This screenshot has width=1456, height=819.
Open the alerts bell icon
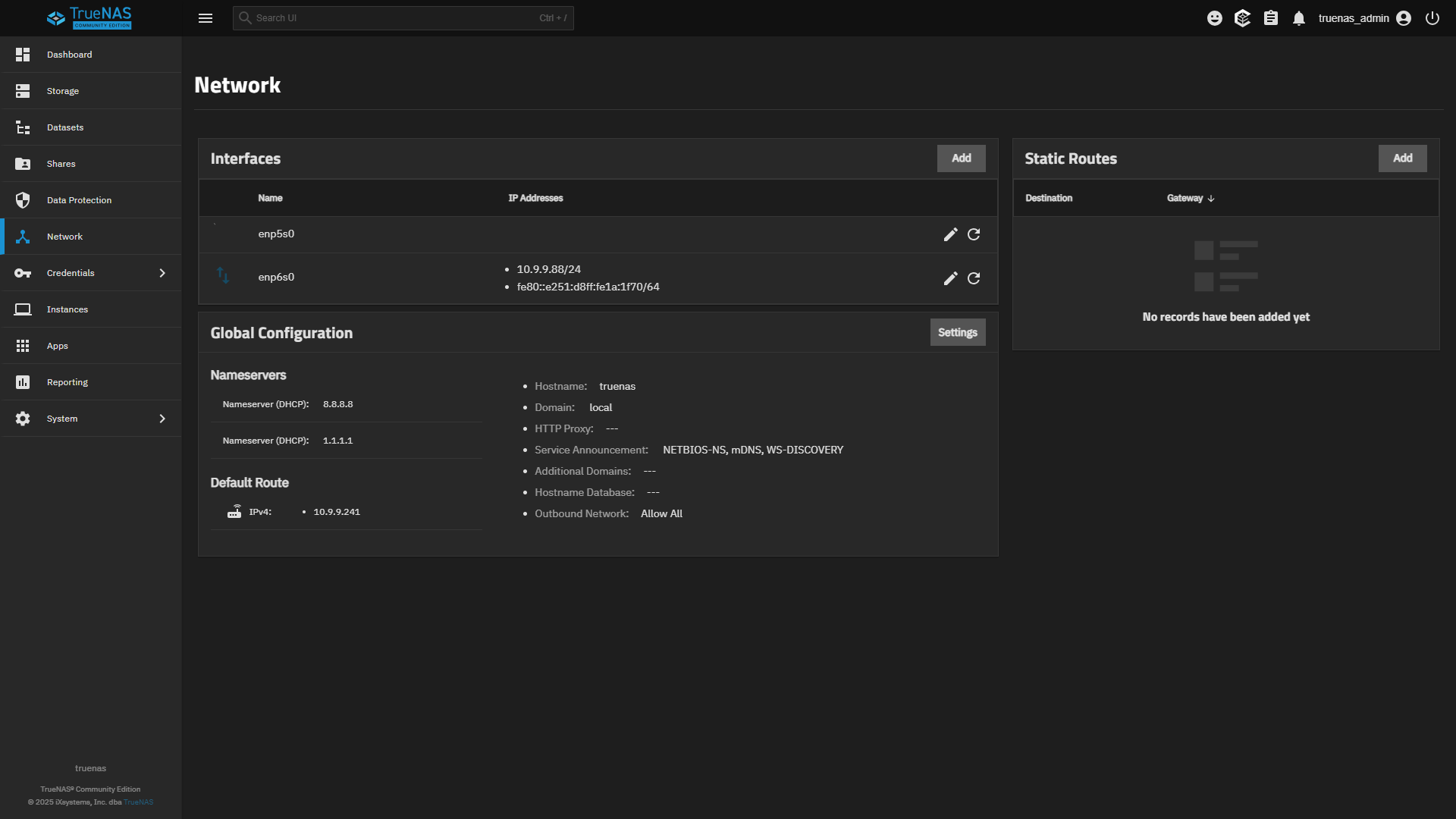(x=1299, y=18)
